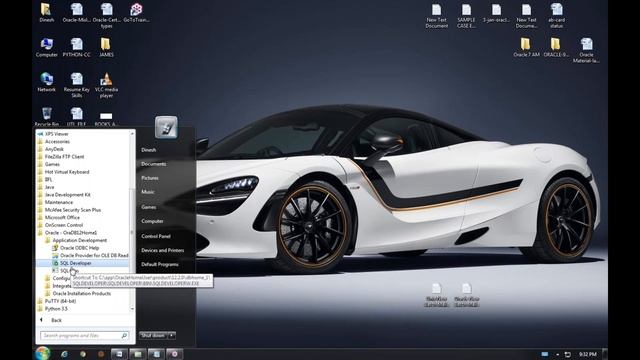The width and height of the screenshot is (640, 360).
Task: Select the Recycle Bin desktop icon
Action: click(x=47, y=117)
